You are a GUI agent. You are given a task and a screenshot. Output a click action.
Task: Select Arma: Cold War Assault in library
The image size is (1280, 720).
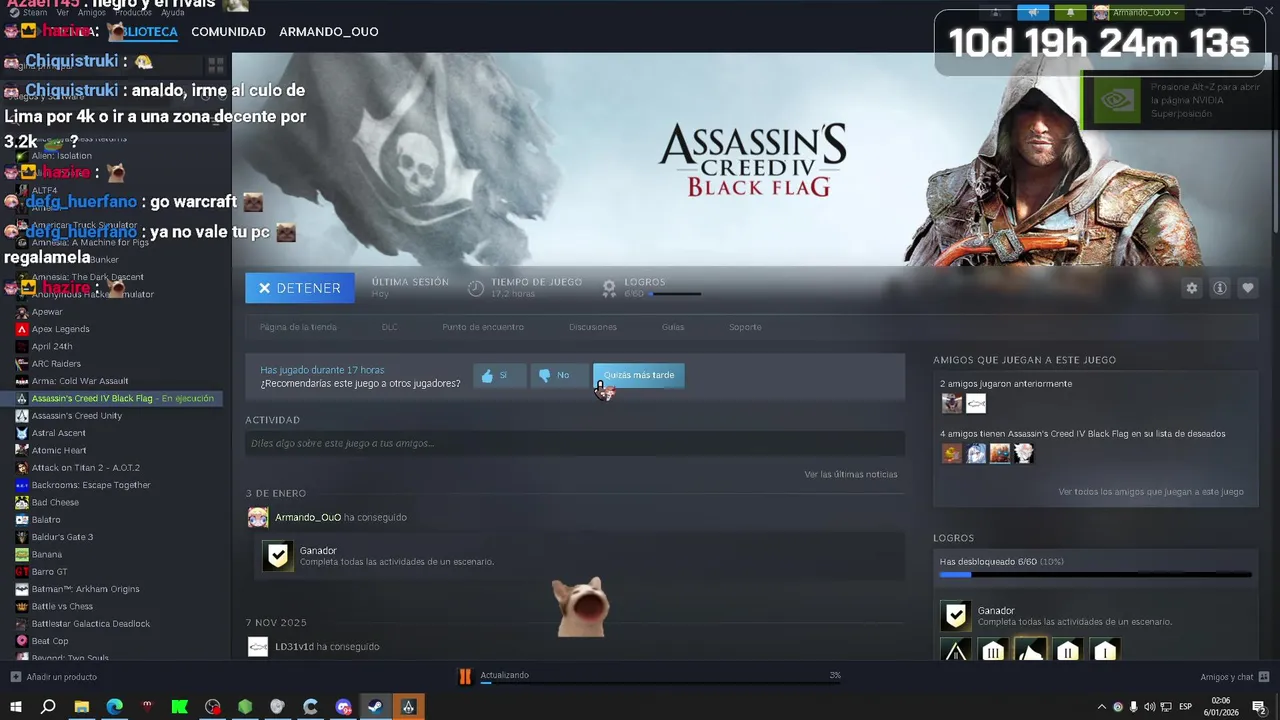click(80, 381)
